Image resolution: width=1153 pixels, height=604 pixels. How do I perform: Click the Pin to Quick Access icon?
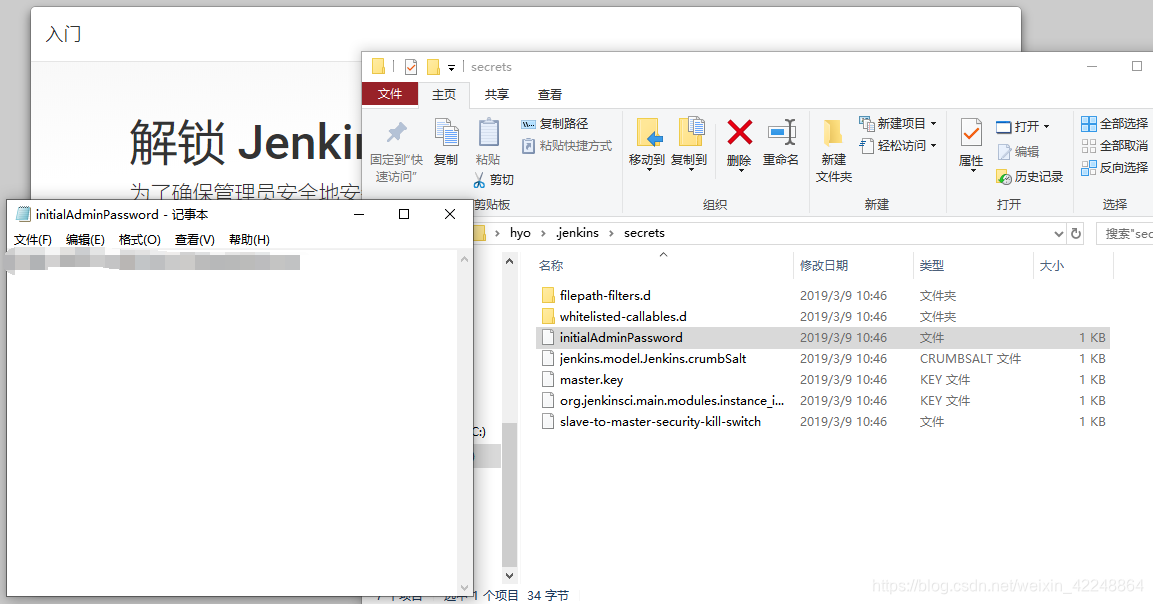point(396,132)
